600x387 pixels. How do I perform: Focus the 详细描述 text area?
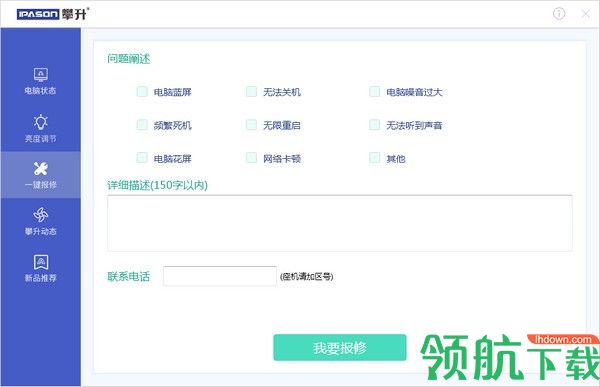pyautogui.click(x=340, y=223)
